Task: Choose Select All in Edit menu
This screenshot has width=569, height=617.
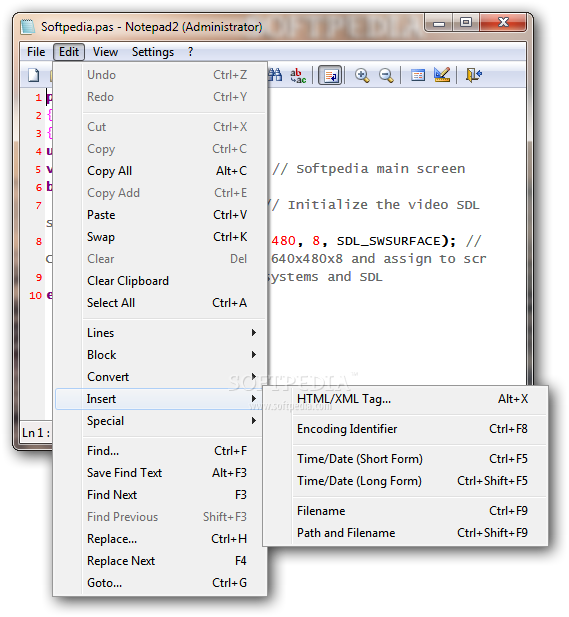Action: (161, 303)
